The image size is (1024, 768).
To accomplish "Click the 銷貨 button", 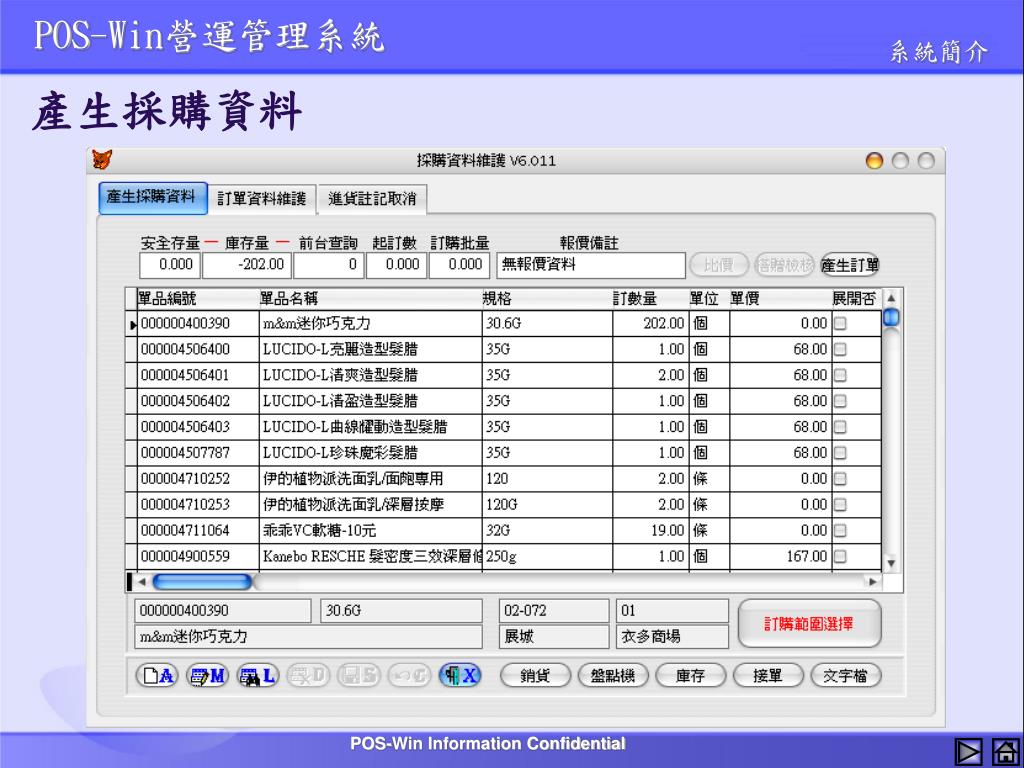I will [536, 675].
